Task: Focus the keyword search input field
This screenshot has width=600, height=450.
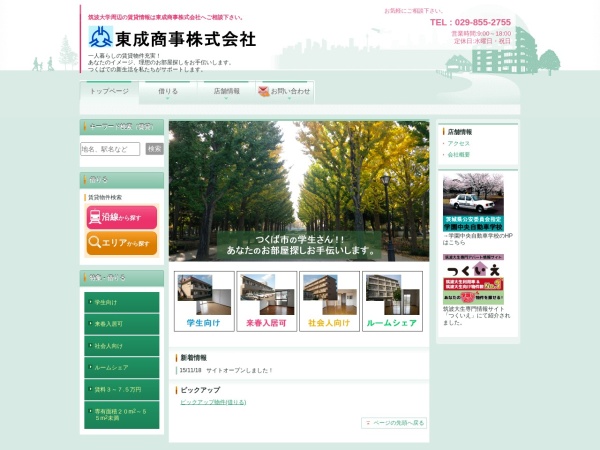Action: coord(110,149)
